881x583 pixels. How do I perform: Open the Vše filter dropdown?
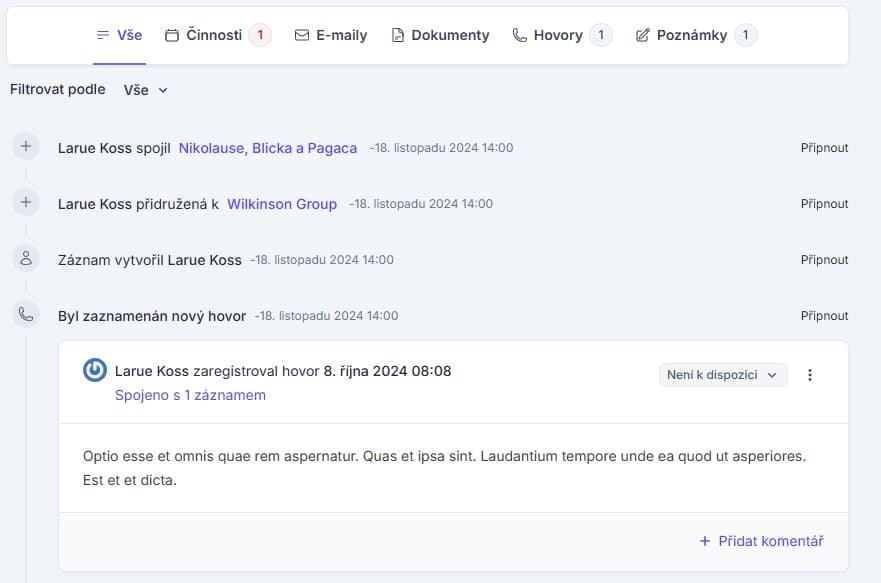point(146,90)
